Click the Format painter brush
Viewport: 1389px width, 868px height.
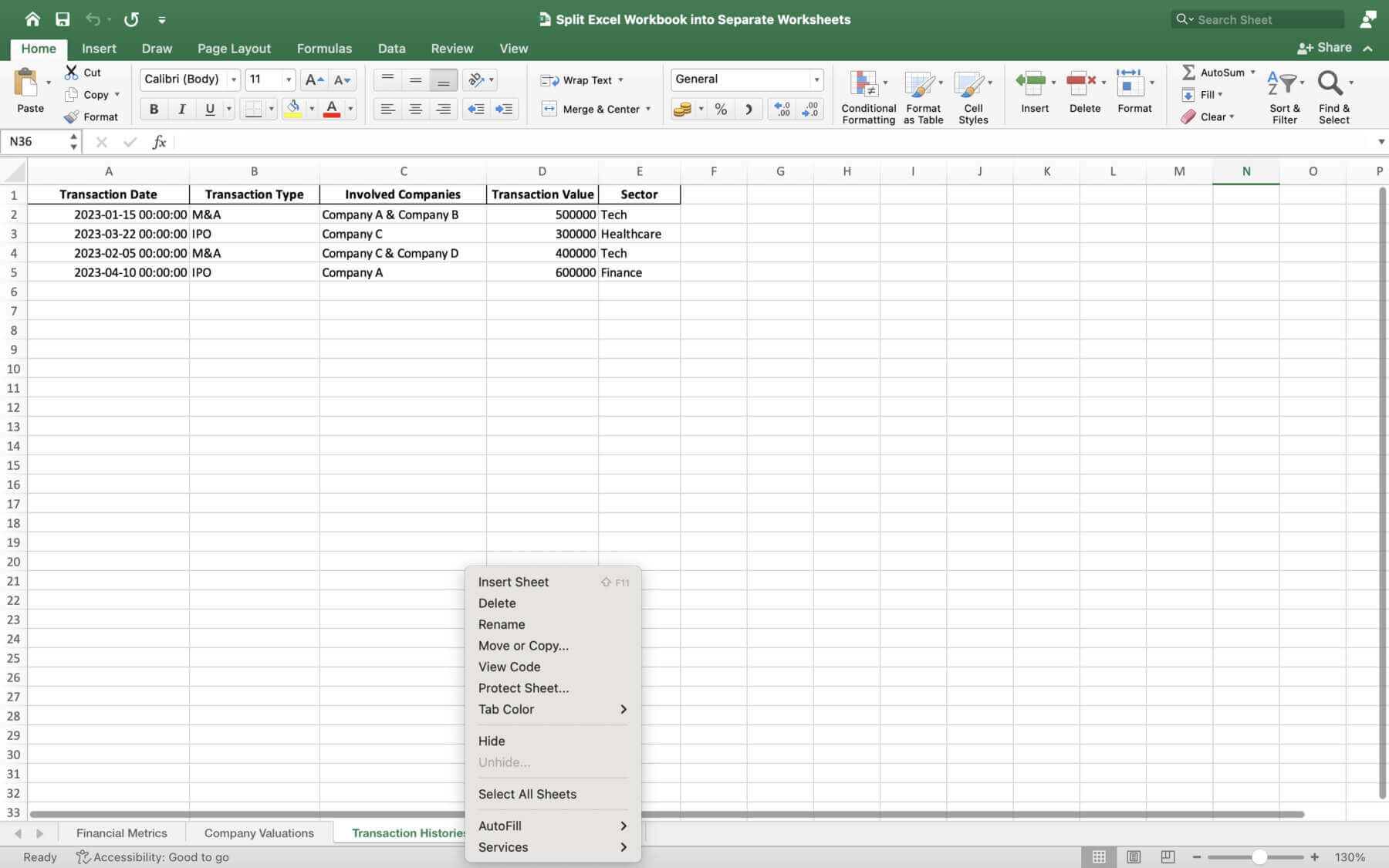point(72,117)
